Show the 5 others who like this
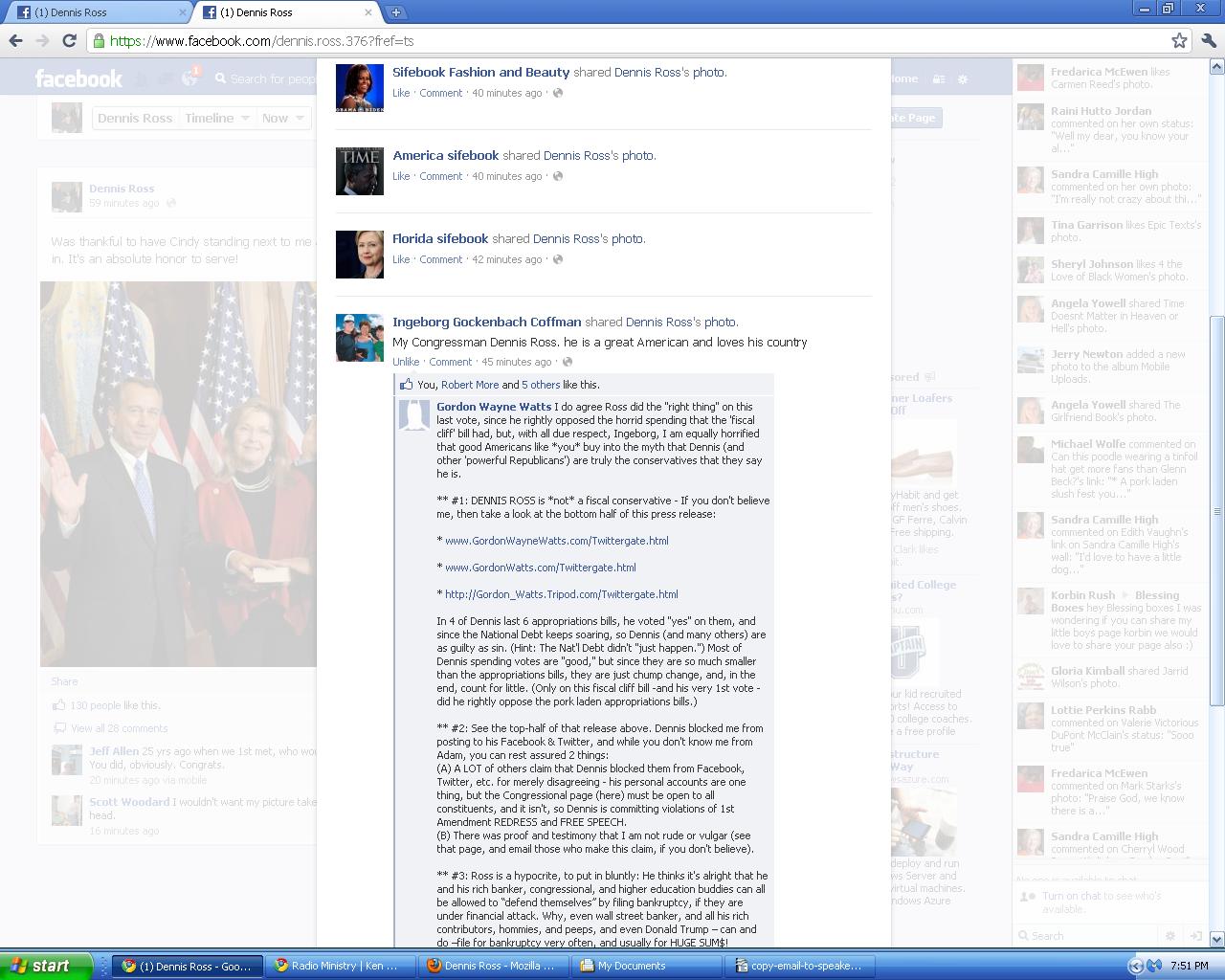 (x=541, y=385)
